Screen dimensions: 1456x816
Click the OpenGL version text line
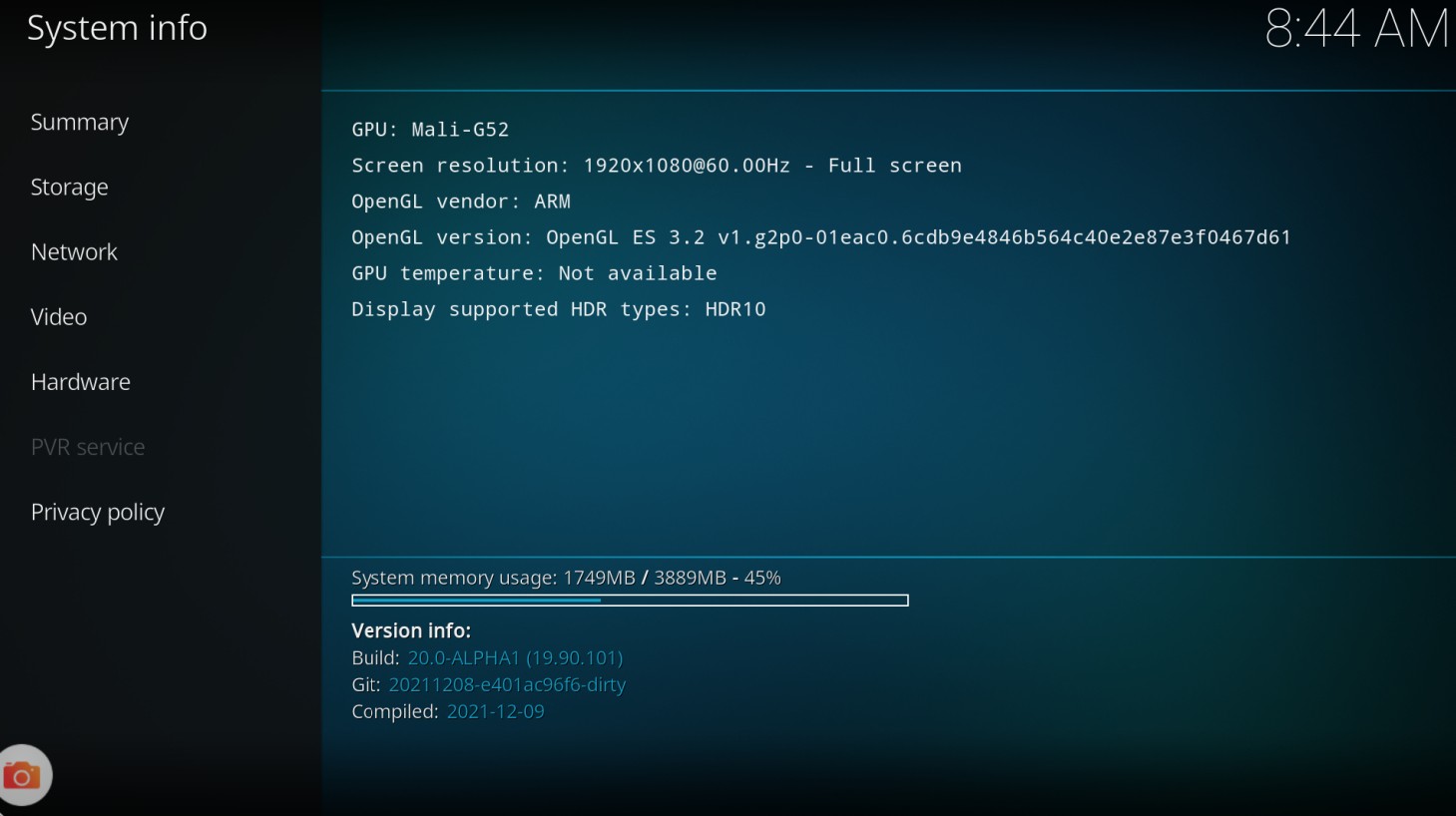(820, 237)
